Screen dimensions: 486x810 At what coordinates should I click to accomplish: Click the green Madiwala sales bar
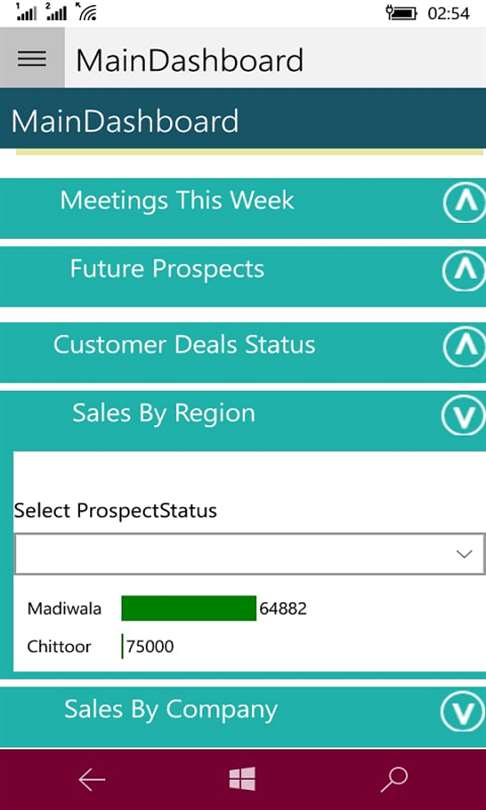coord(189,608)
